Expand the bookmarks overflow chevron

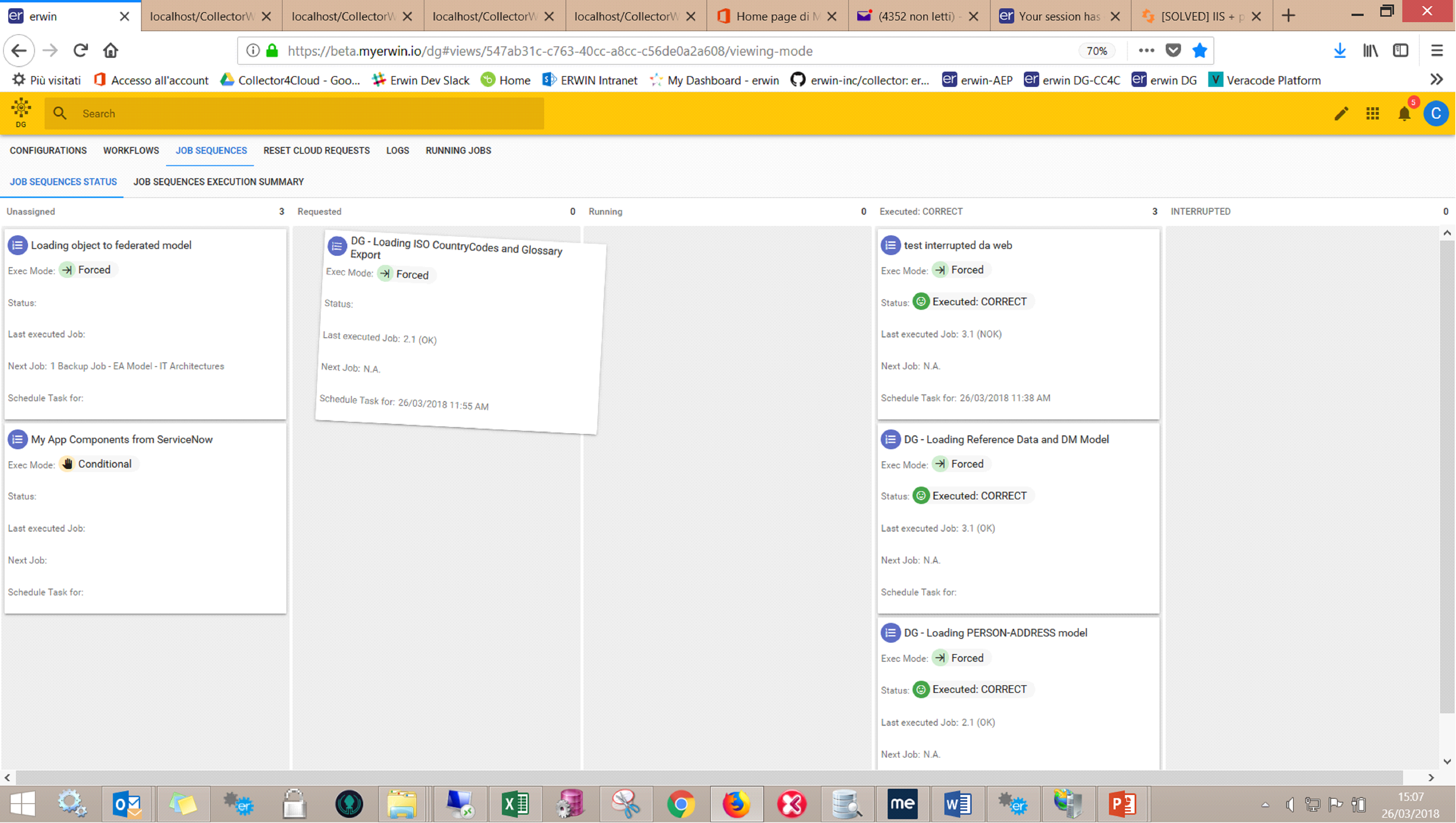1436,80
